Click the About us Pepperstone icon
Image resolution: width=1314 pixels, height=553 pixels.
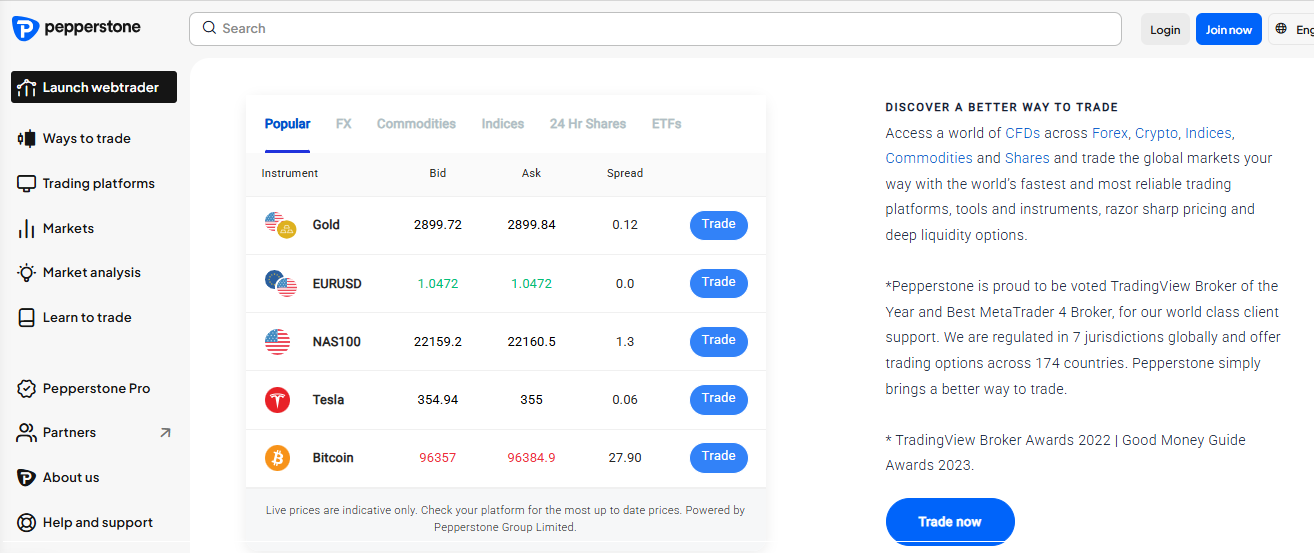pyautogui.click(x=27, y=478)
